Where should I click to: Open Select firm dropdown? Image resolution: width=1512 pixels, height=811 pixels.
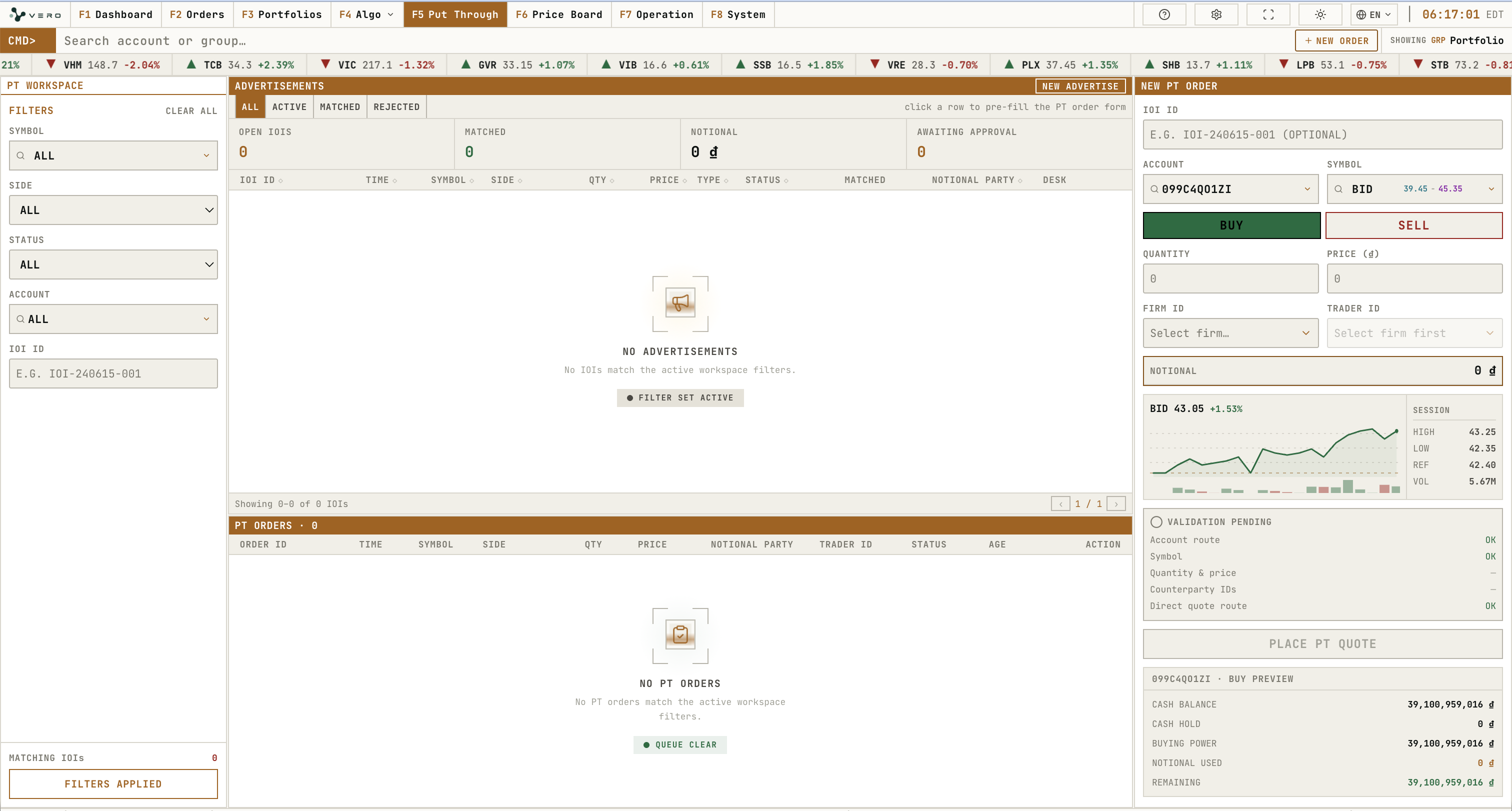(1231, 333)
